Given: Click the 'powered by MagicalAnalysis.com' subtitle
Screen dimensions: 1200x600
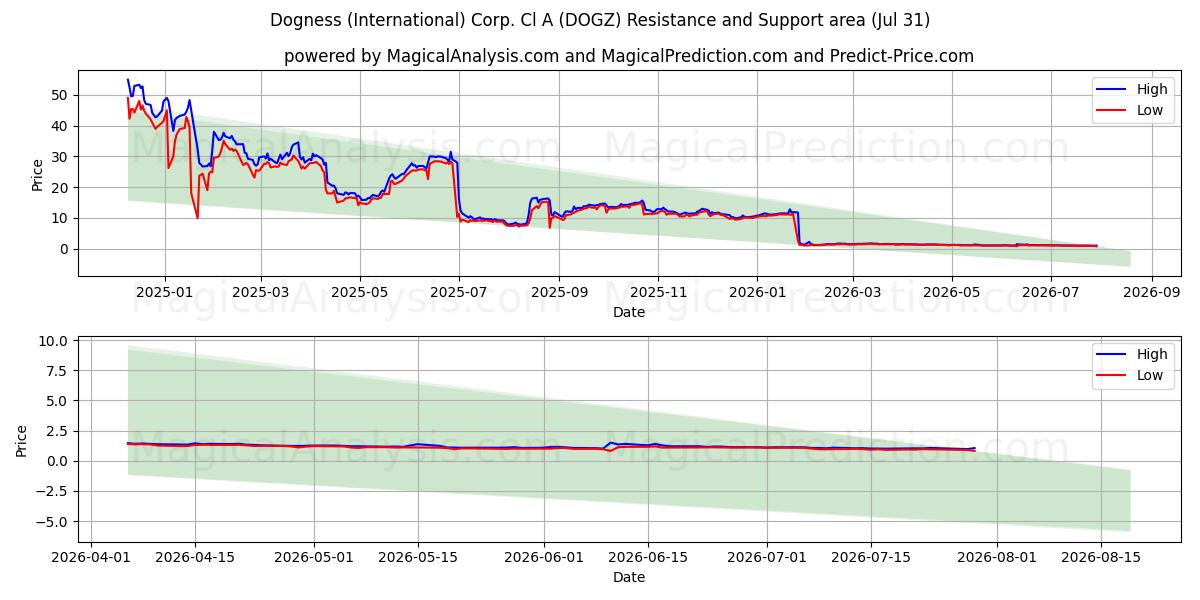Looking at the screenshot, I should [629, 56].
